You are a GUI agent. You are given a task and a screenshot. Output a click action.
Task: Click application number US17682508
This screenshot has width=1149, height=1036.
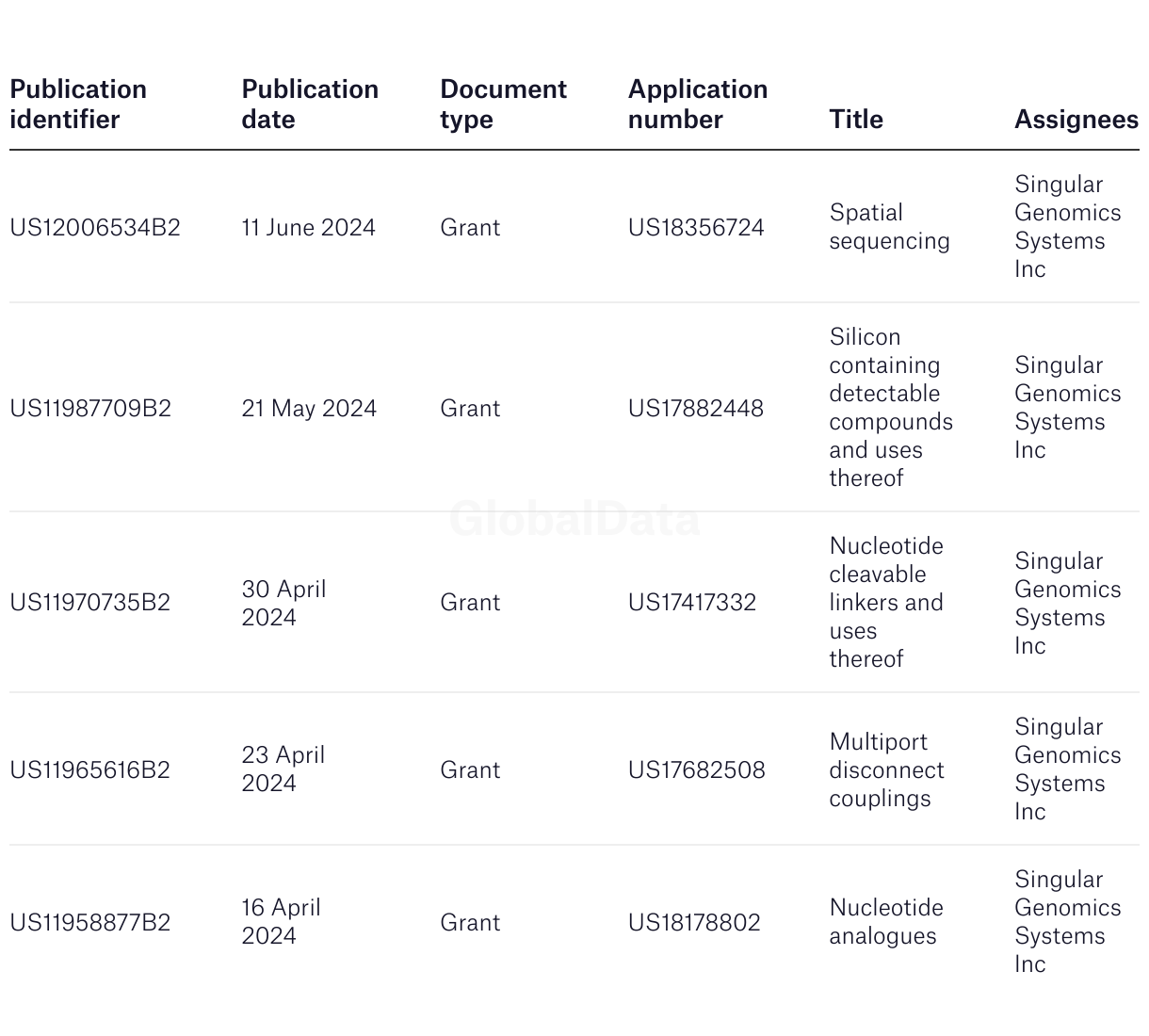[697, 770]
